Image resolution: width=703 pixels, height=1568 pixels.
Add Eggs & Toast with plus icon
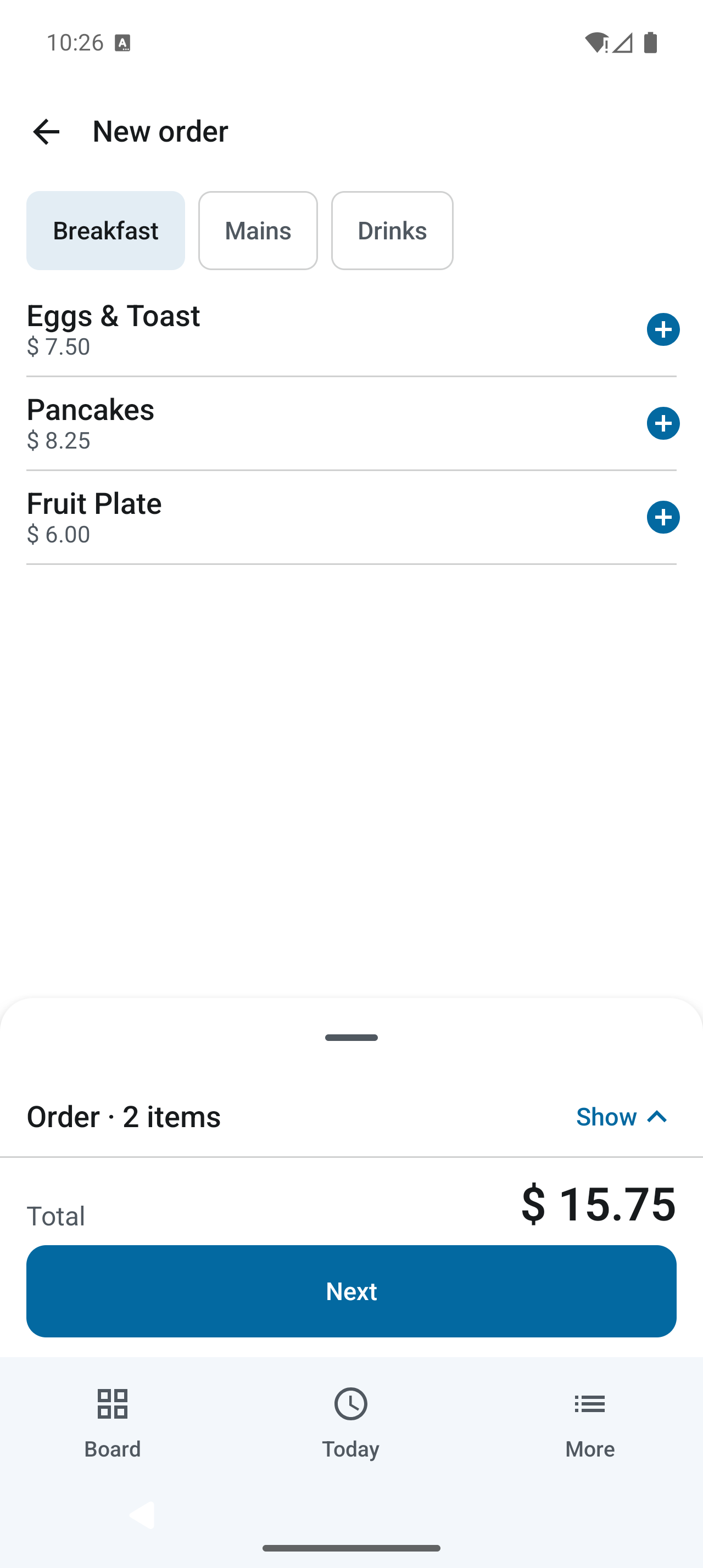(x=663, y=329)
